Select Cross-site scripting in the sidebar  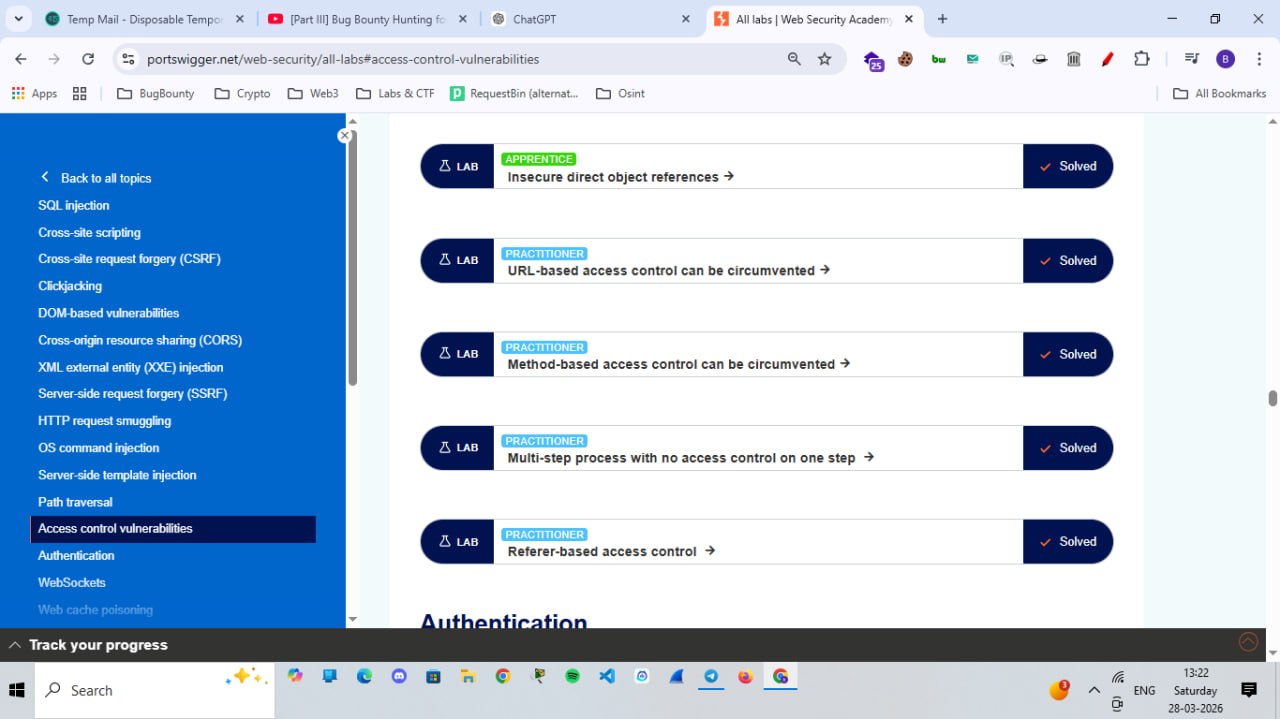(89, 232)
